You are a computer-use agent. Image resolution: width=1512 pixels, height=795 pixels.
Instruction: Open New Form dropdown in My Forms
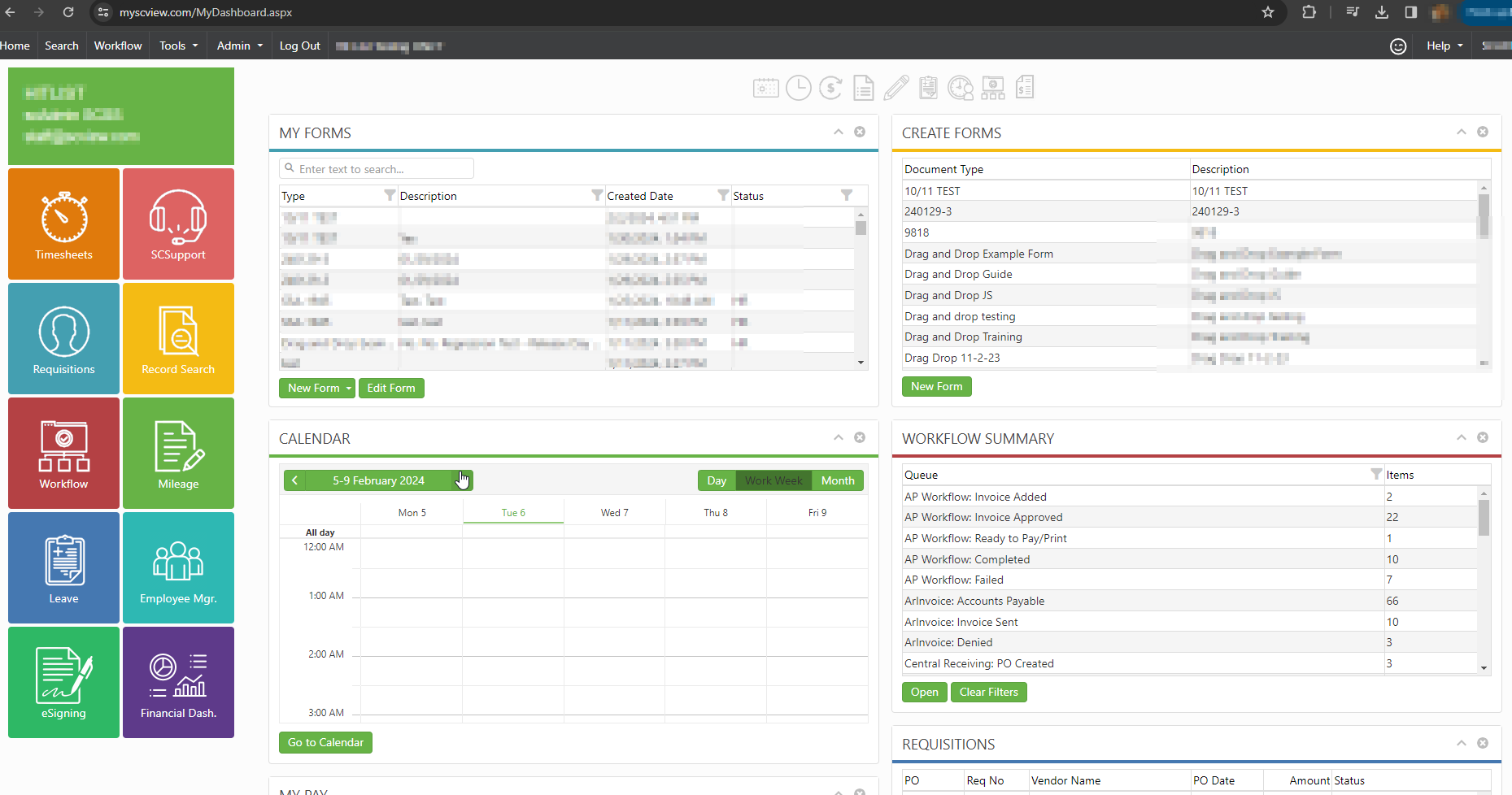(349, 389)
